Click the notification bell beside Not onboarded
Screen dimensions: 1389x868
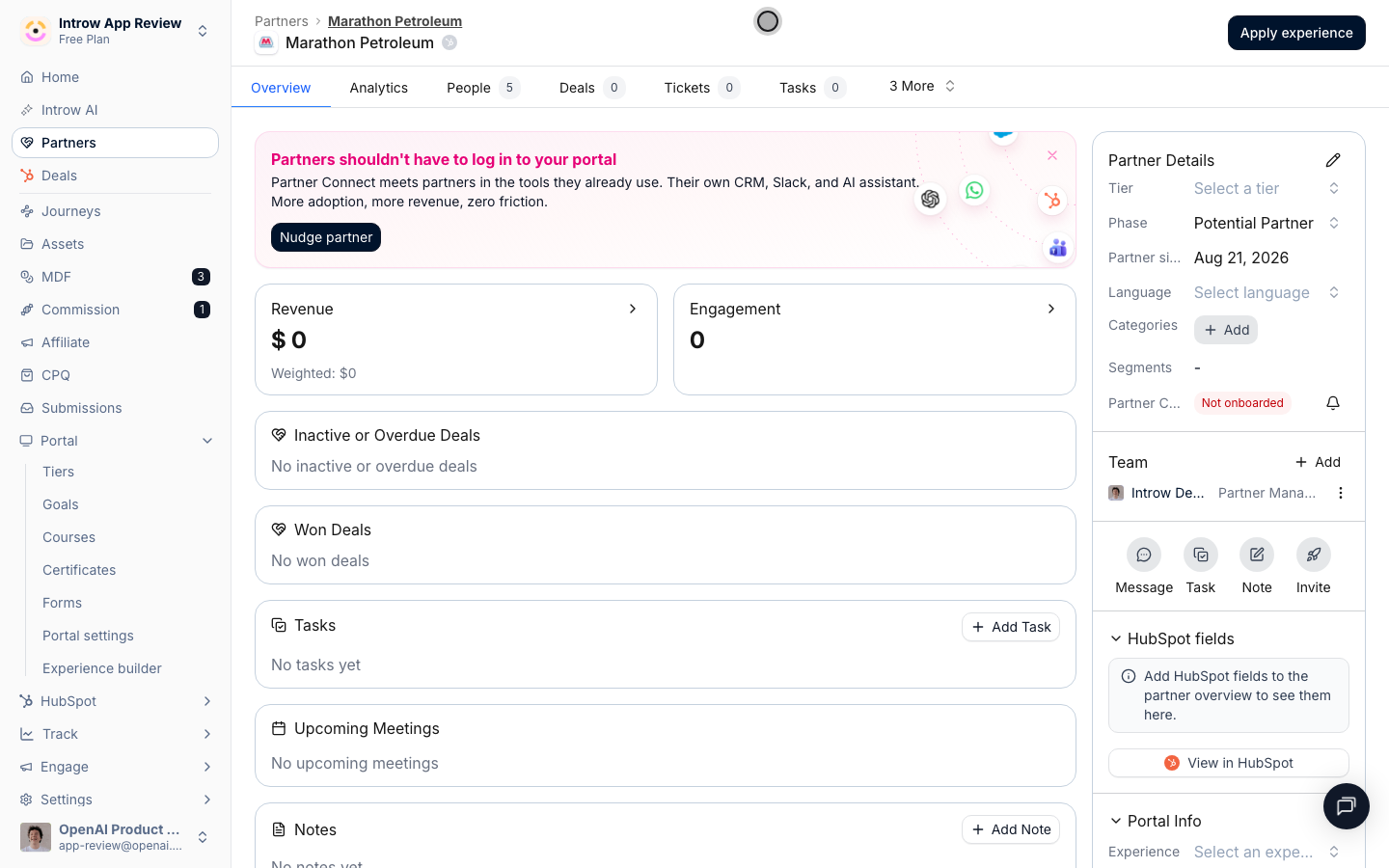point(1333,403)
